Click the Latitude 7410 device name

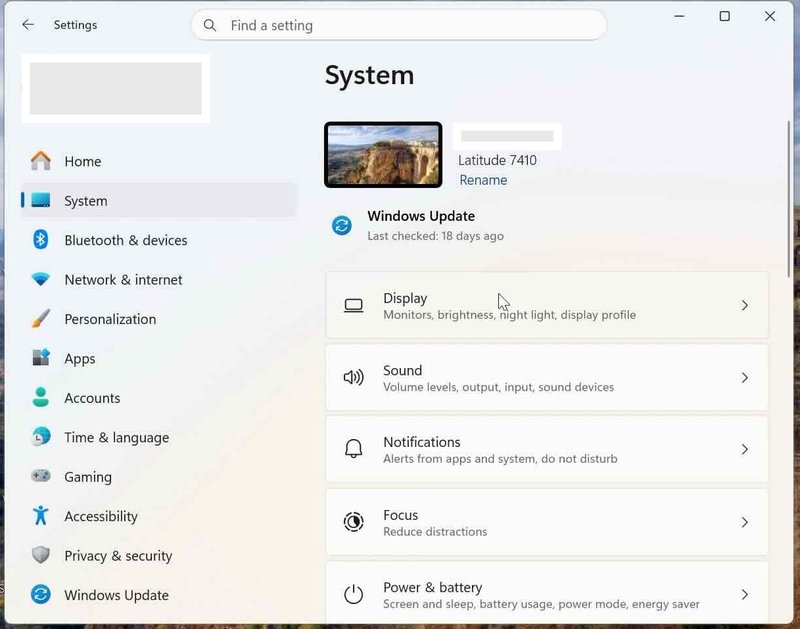[497, 160]
